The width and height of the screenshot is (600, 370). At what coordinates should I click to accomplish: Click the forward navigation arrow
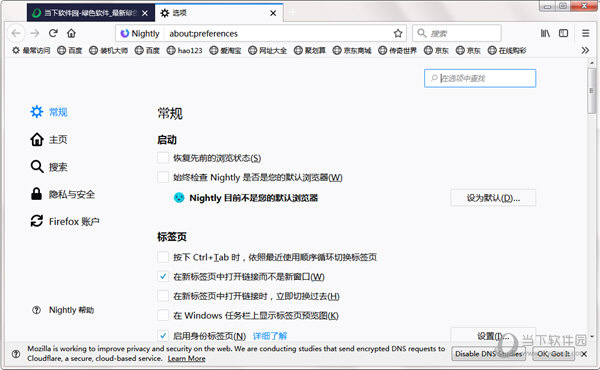click(x=35, y=33)
